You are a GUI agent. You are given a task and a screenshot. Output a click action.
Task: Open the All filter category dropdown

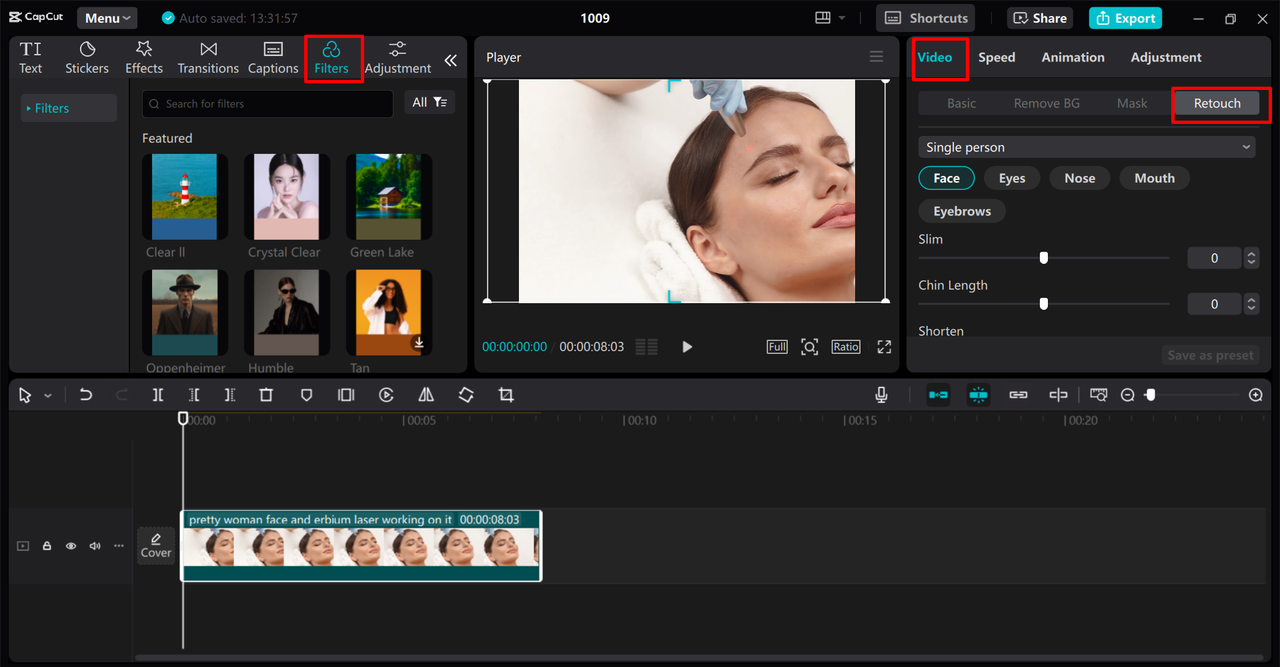[430, 102]
